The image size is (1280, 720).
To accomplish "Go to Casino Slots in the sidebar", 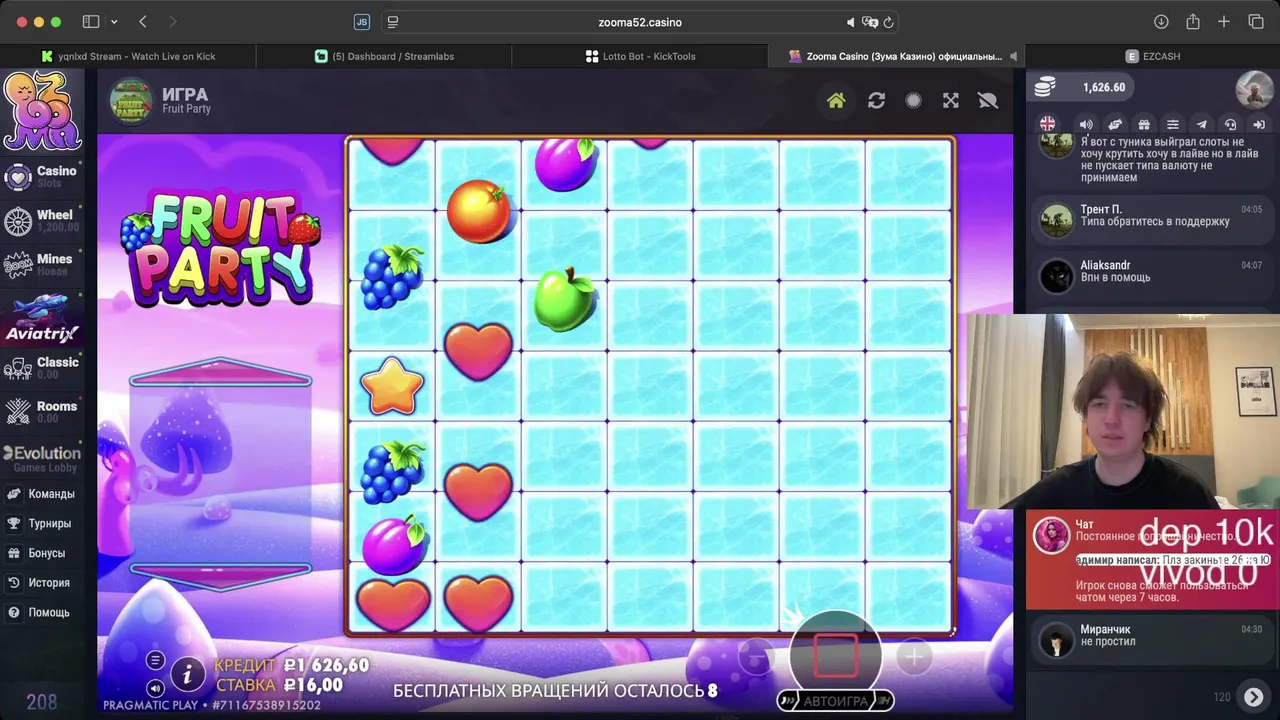I will pyautogui.click(x=42, y=177).
